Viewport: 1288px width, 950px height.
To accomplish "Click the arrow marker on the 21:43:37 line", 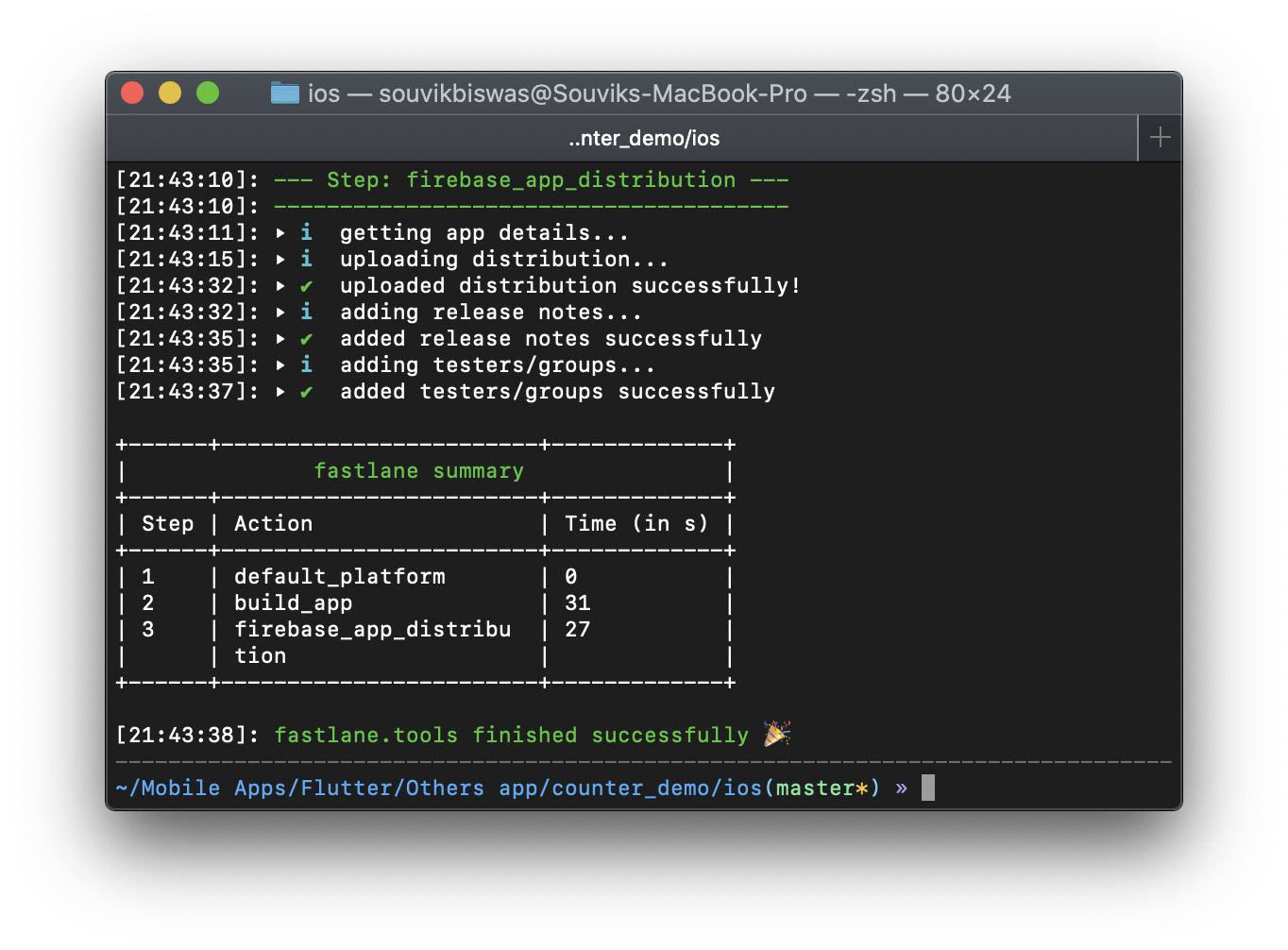I will [x=280, y=391].
